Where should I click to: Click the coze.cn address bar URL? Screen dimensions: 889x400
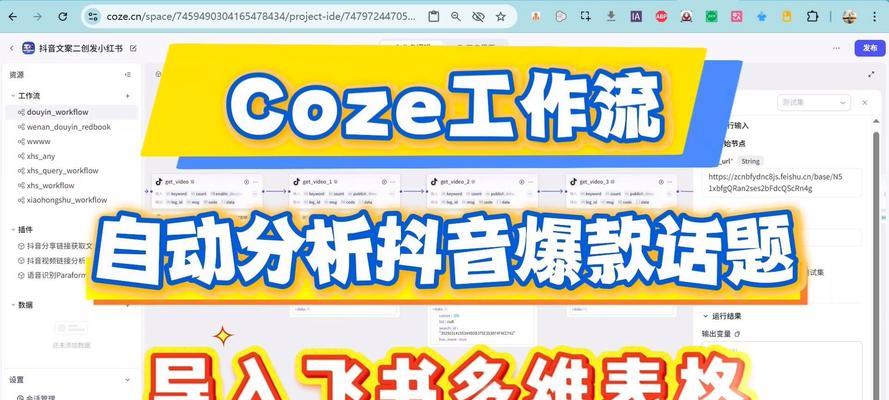261,17
